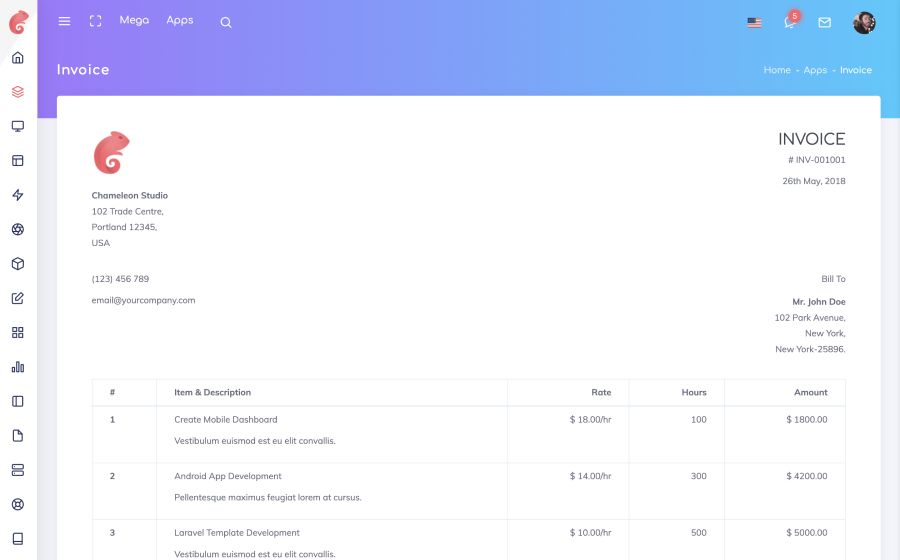Click the four-squares grid sidebar icon

coord(17,332)
